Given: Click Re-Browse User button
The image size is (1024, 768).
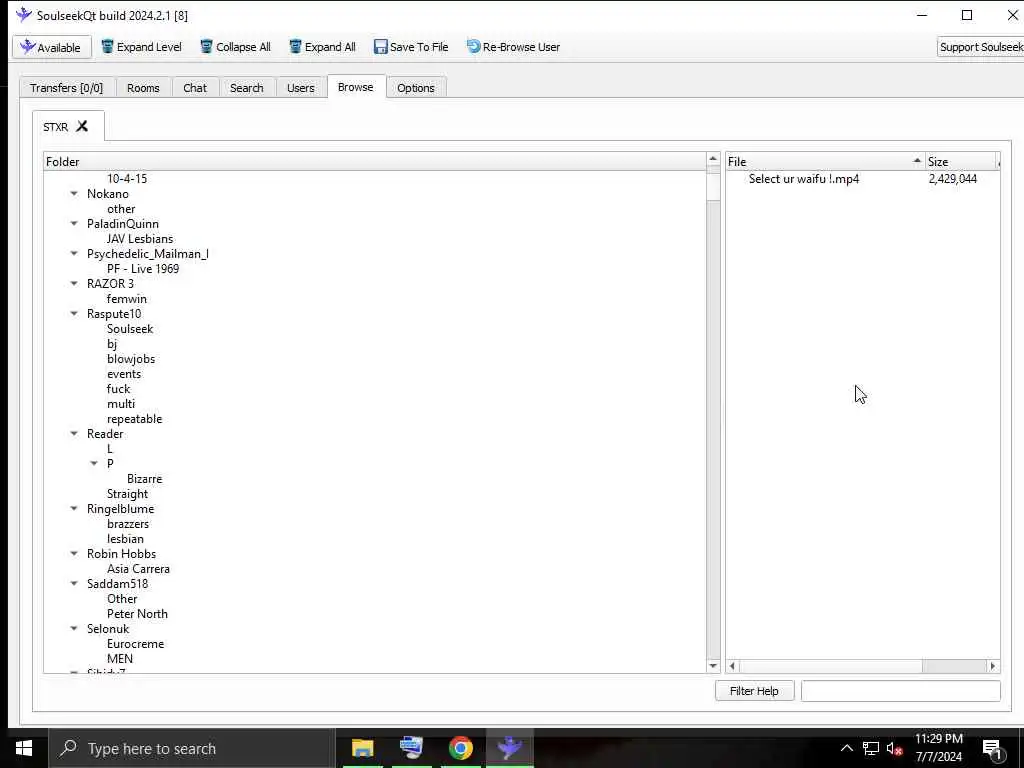Looking at the screenshot, I should (513, 47).
